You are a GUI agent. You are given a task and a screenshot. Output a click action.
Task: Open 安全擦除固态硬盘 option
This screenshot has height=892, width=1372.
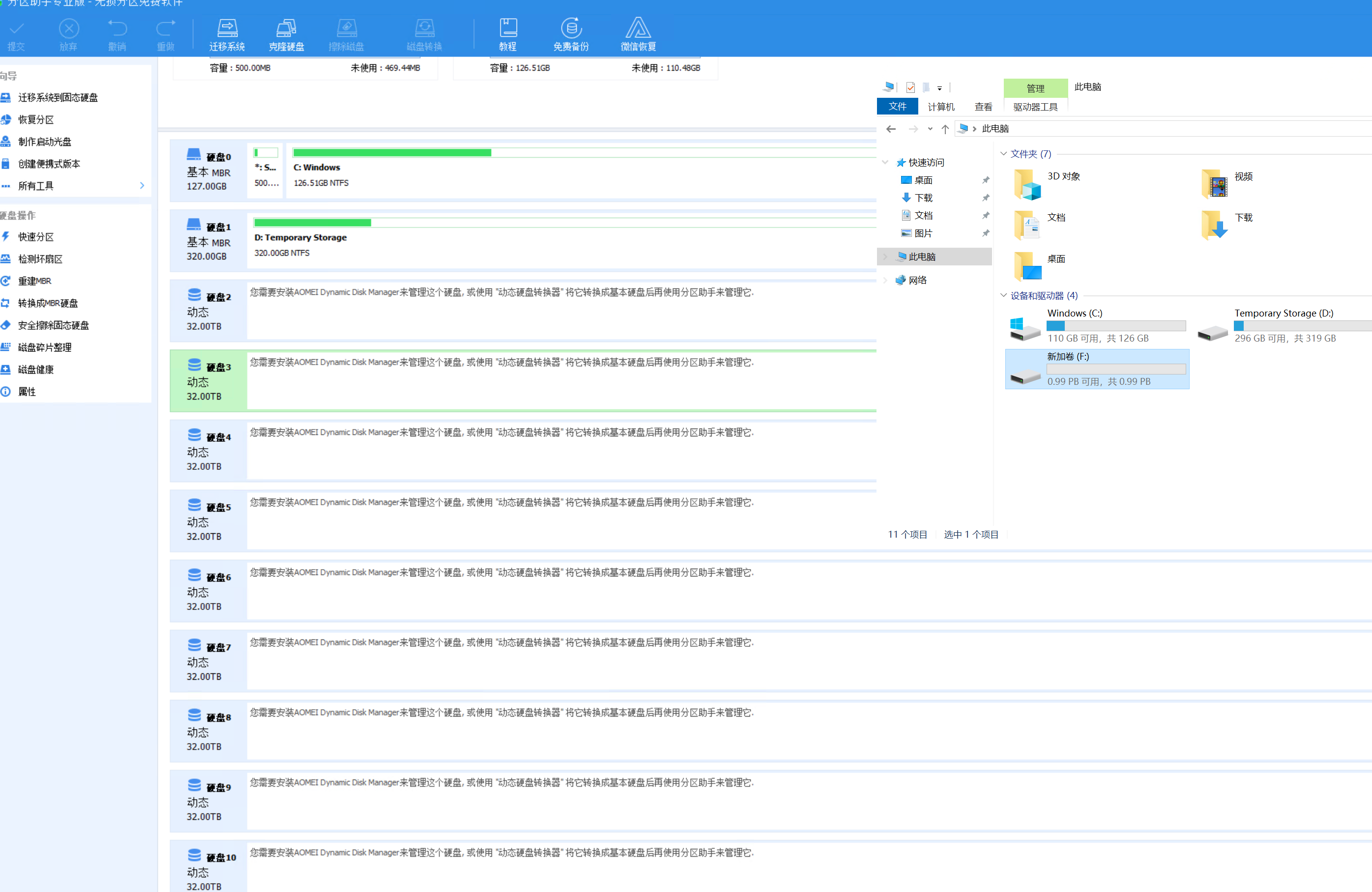click(53, 325)
